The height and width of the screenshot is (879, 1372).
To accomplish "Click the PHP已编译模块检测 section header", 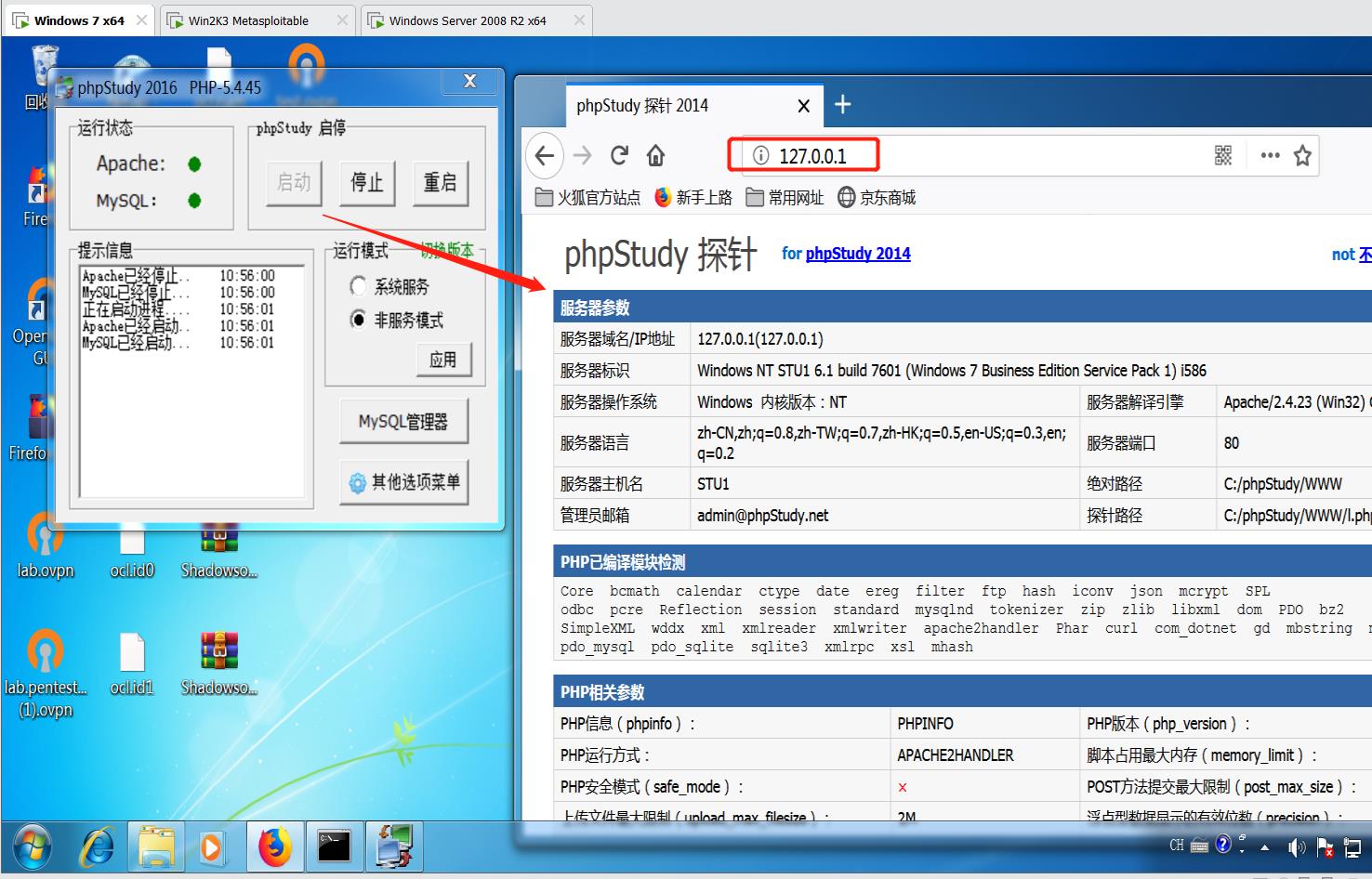I will pos(962,562).
